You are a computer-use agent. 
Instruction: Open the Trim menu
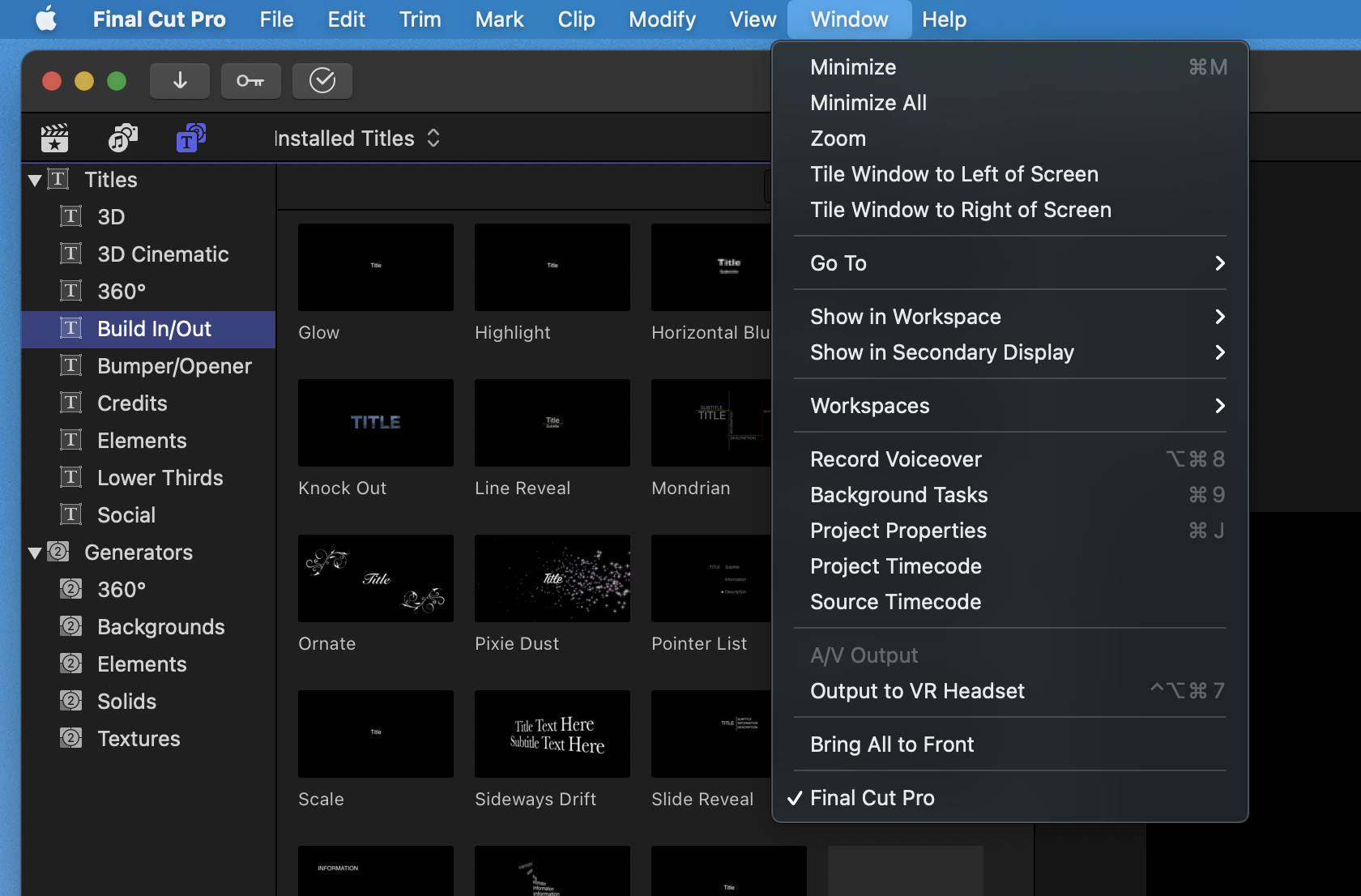420,19
